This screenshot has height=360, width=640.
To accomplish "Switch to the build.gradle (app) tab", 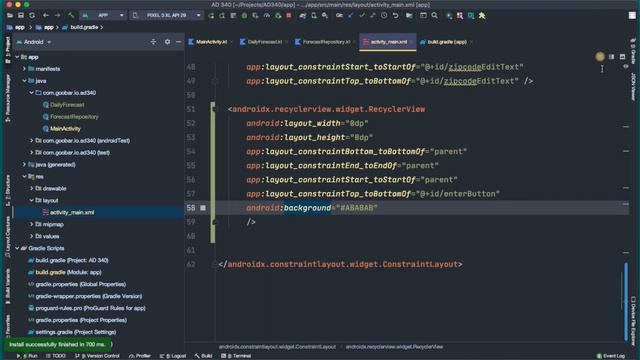I will 447,42.
